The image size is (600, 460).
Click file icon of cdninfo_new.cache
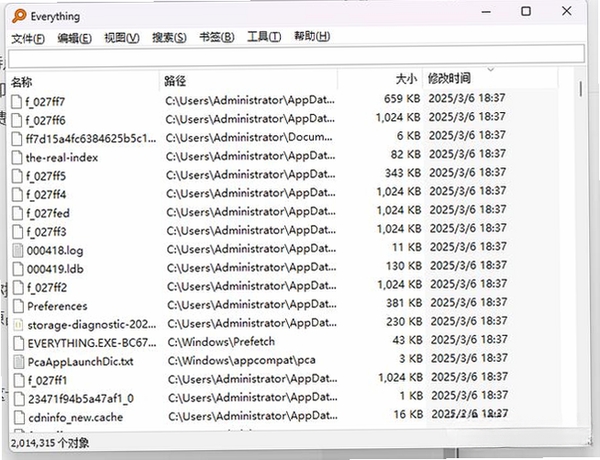click(20, 417)
